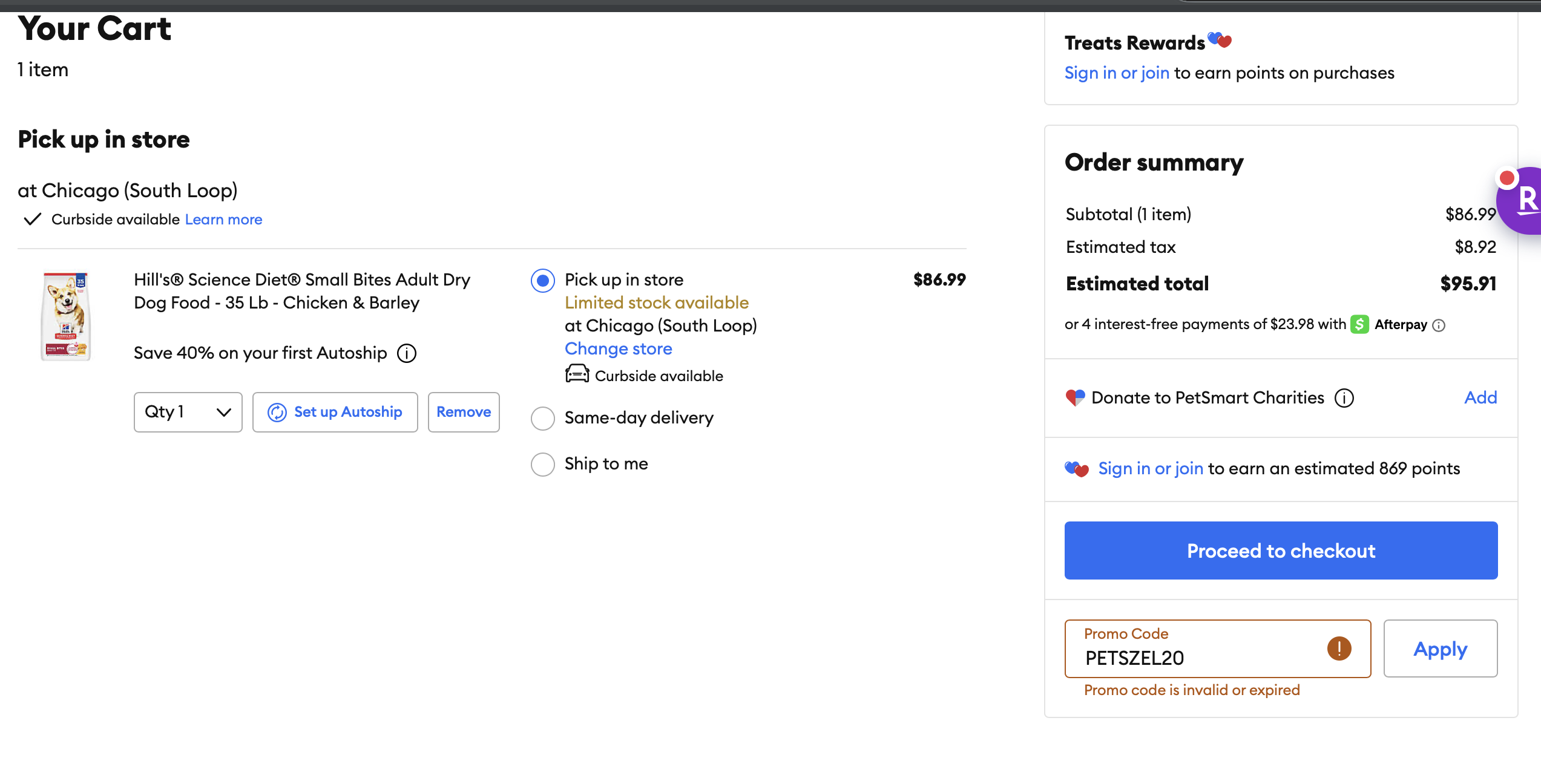This screenshot has height=784, width=1541.
Task: Select Same-day delivery option
Action: (543, 418)
